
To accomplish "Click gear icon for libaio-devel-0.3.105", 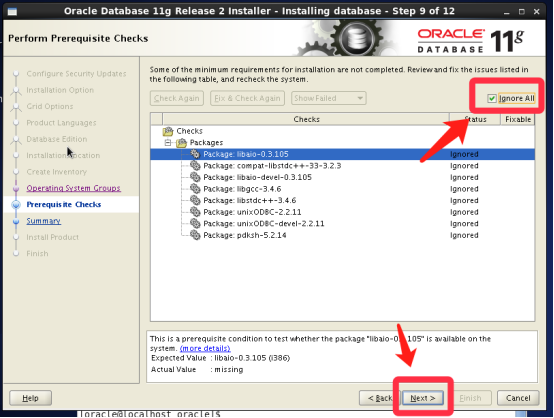I will click(195, 177).
